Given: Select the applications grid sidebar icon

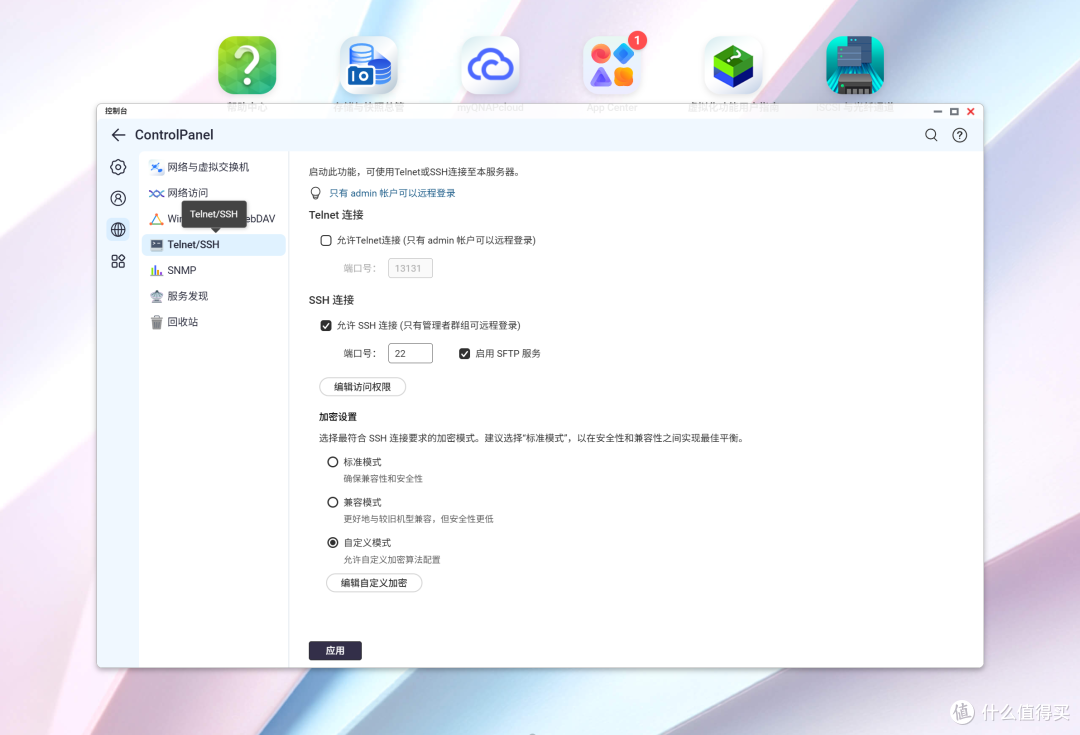Looking at the screenshot, I should tap(118, 261).
